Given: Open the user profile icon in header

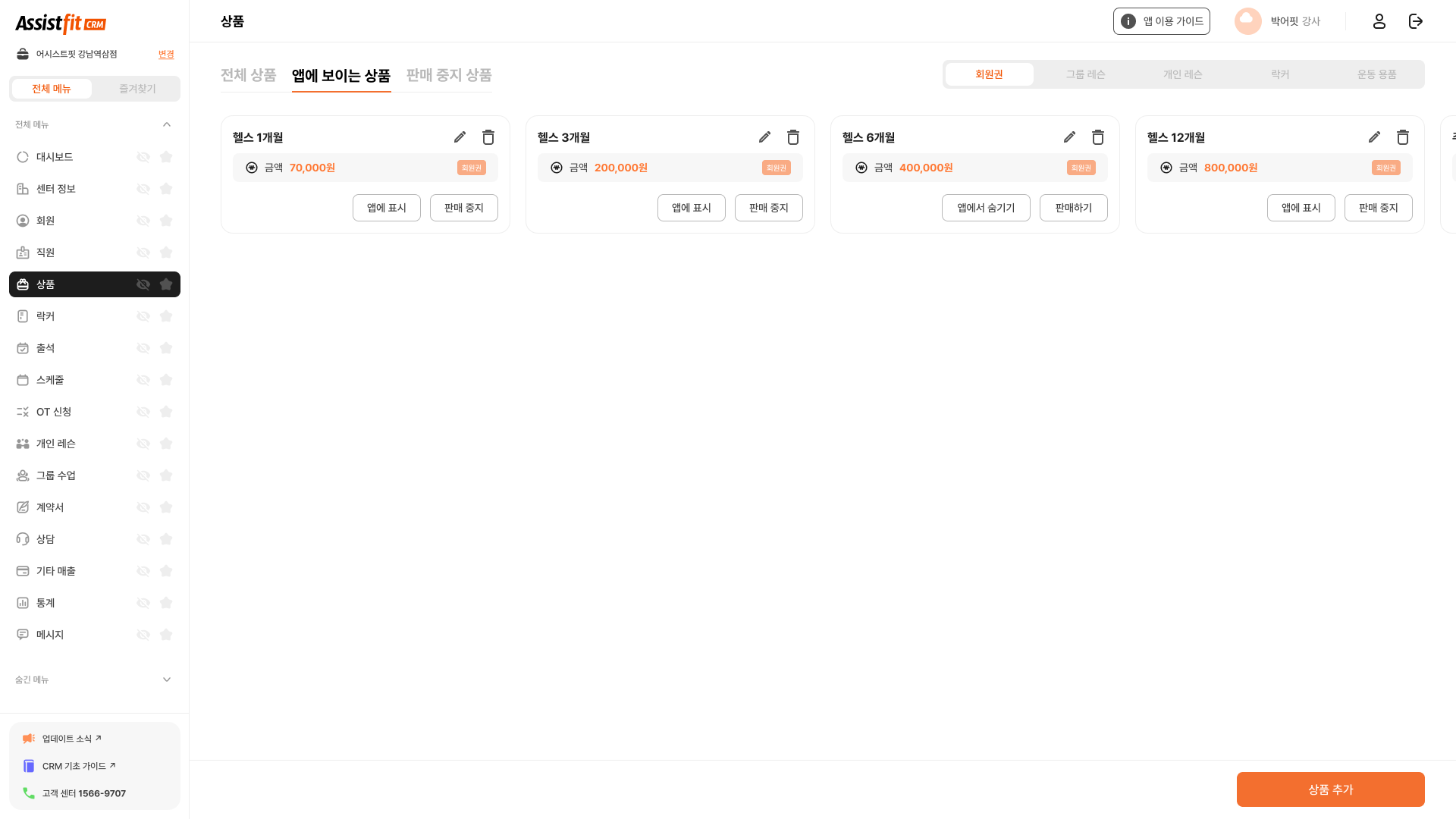Looking at the screenshot, I should pyautogui.click(x=1379, y=21).
